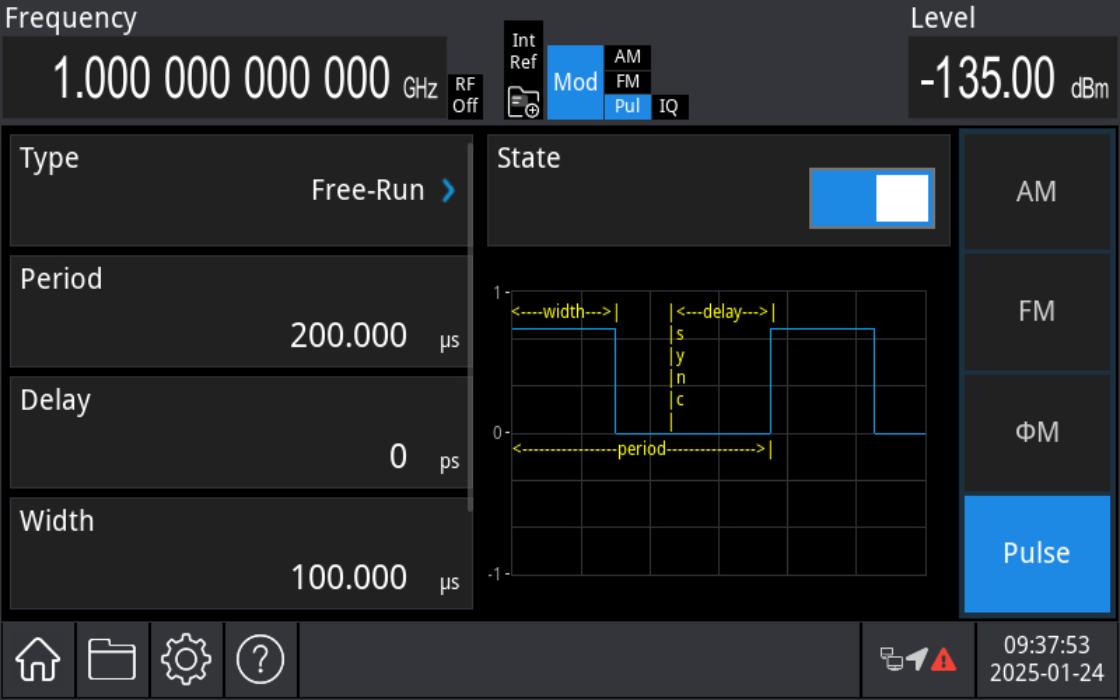Click the red warning triangle in status bar
The width and height of the screenshot is (1120, 700).
click(944, 660)
